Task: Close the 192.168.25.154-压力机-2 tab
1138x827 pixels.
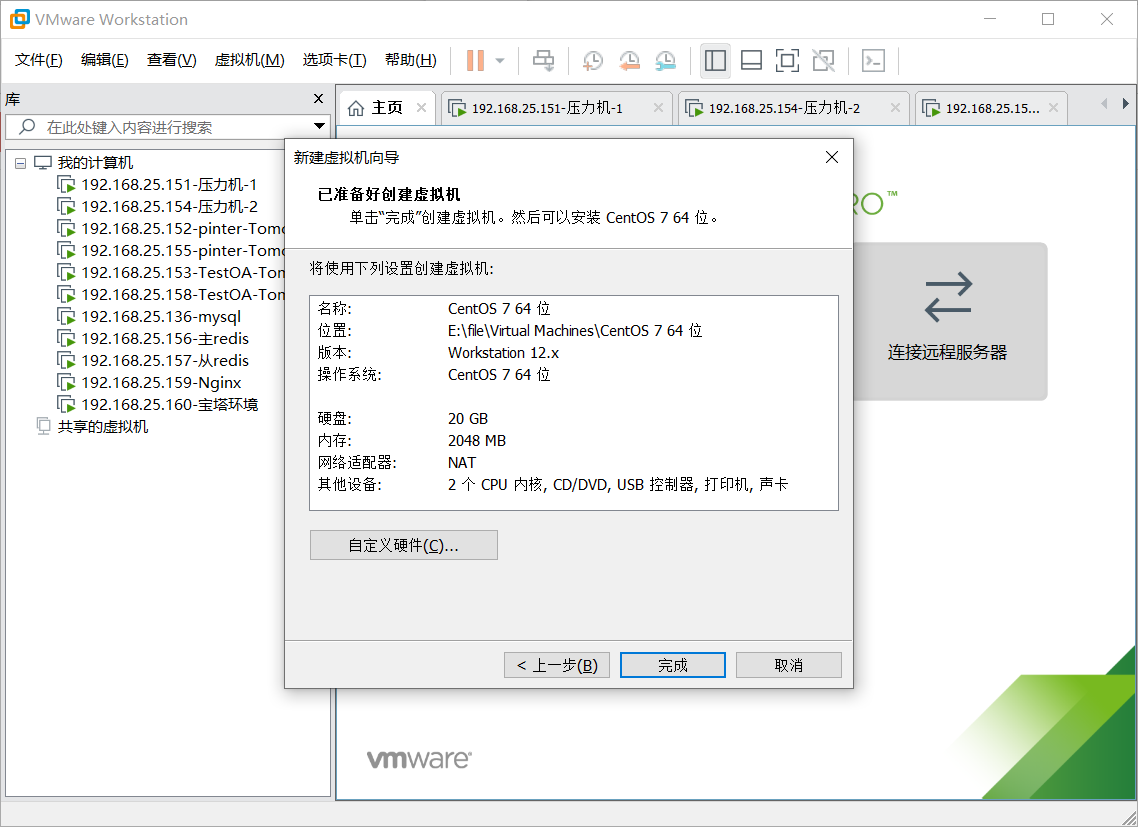Action: (895, 107)
